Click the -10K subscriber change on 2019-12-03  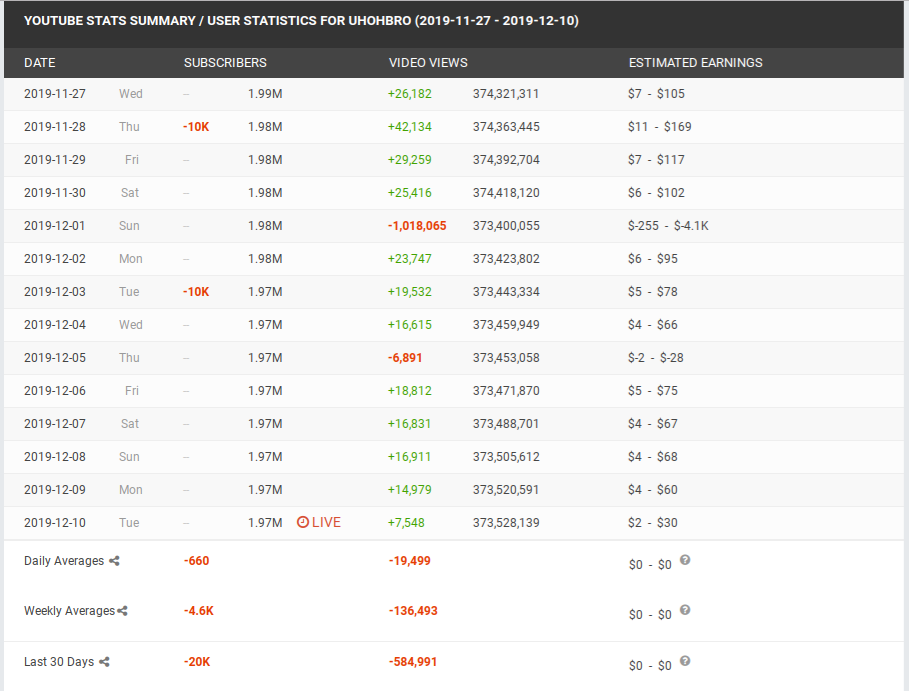[x=196, y=292]
